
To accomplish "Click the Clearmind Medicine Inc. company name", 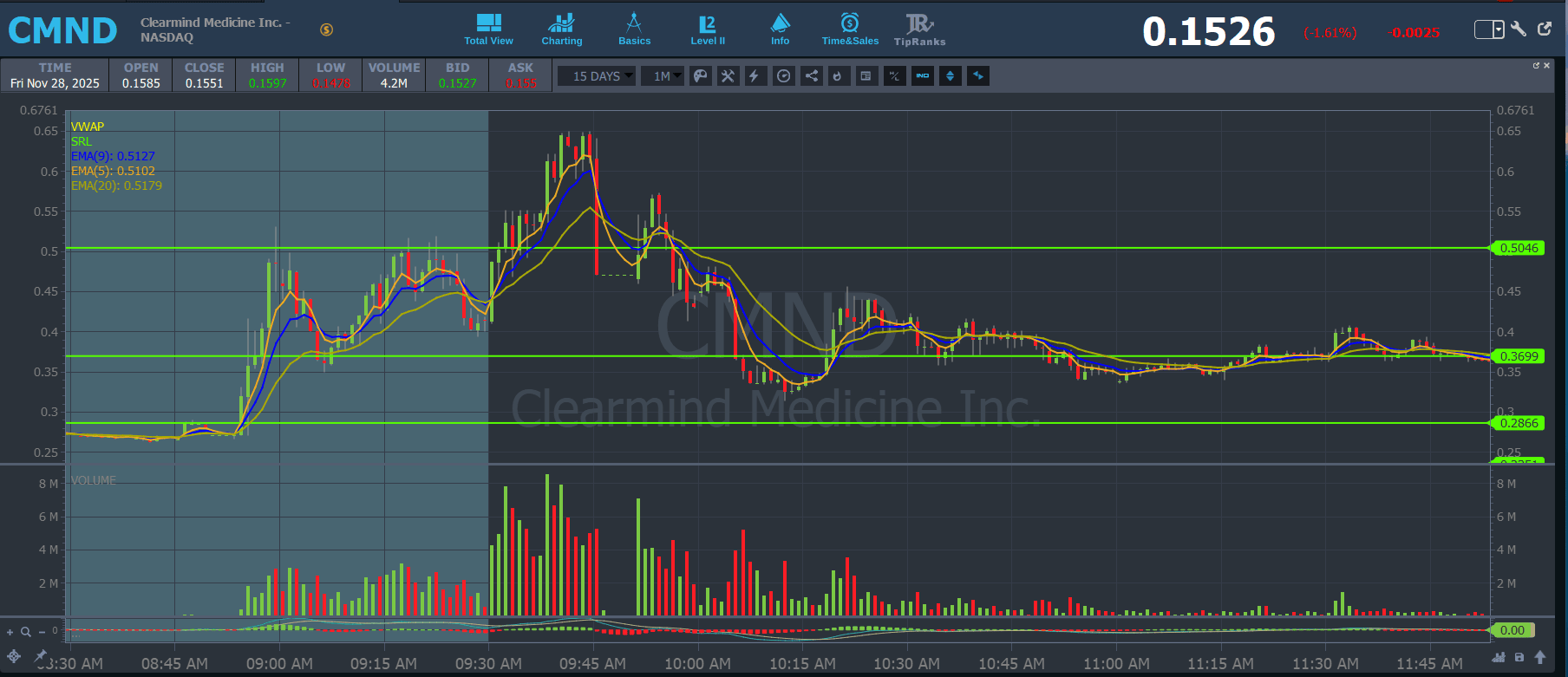I will [215, 23].
